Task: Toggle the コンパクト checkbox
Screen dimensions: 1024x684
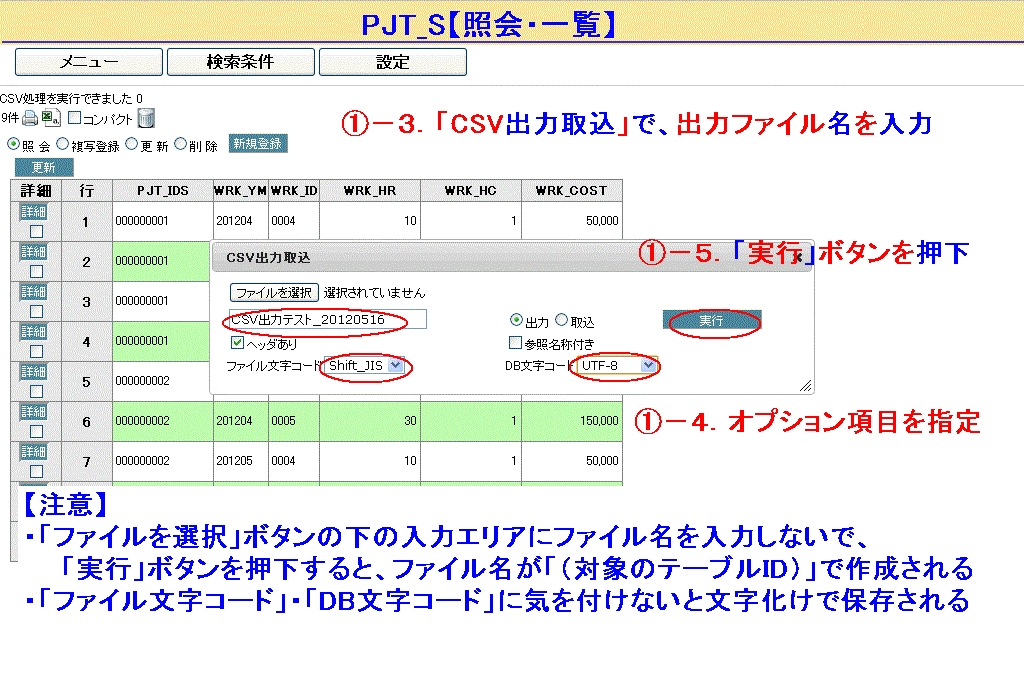Action: 74,118
